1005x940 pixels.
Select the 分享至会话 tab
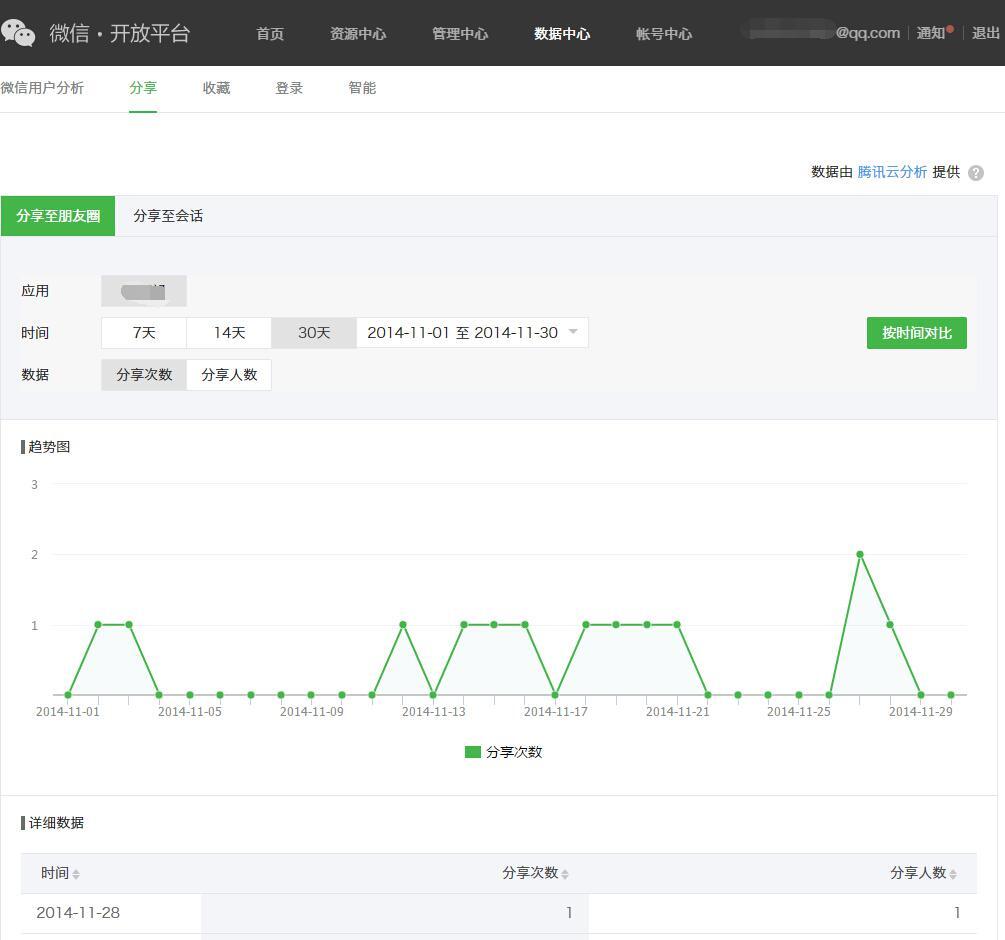point(168,216)
